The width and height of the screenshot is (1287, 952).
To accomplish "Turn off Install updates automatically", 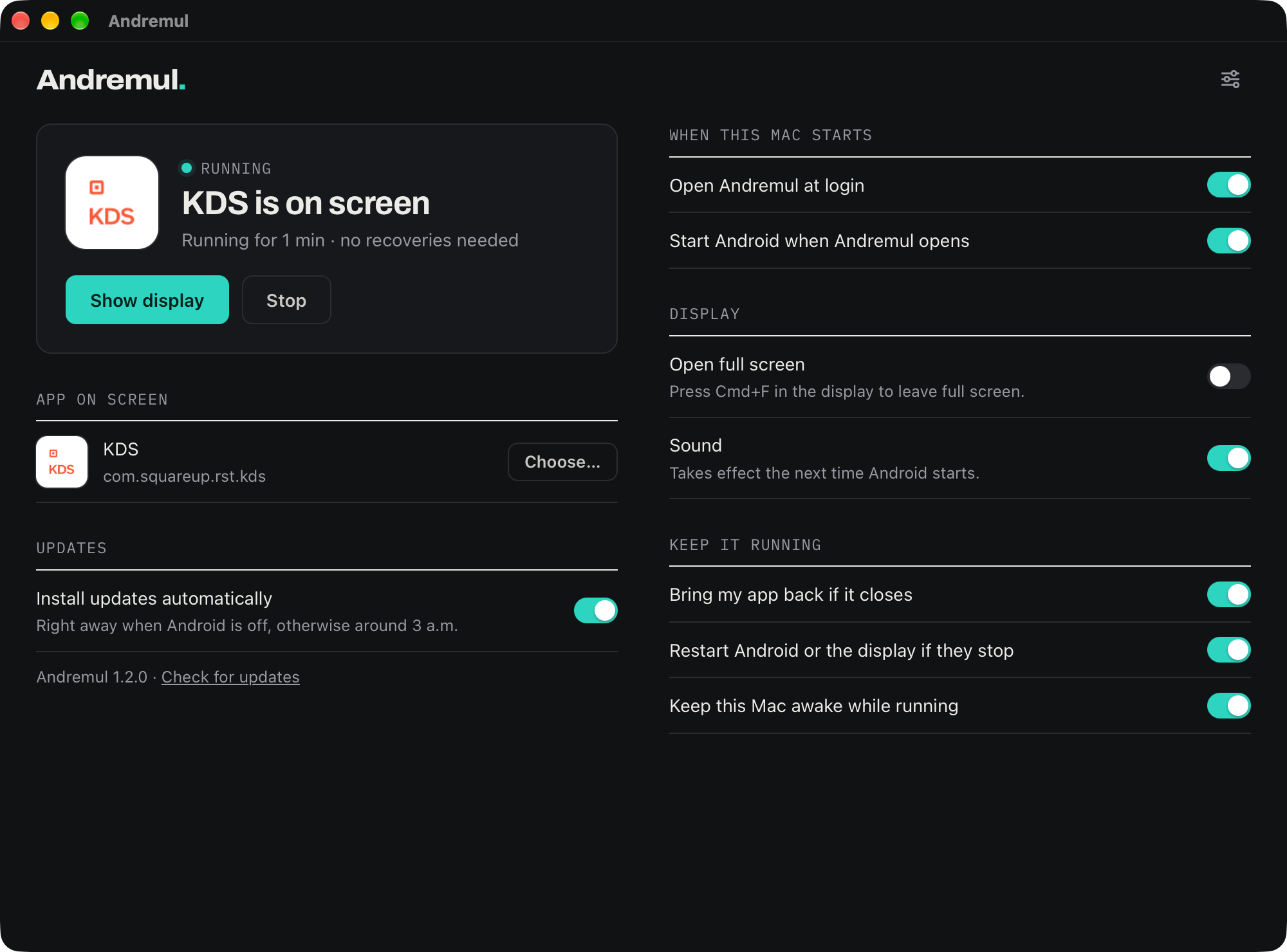I will pyautogui.click(x=595, y=610).
